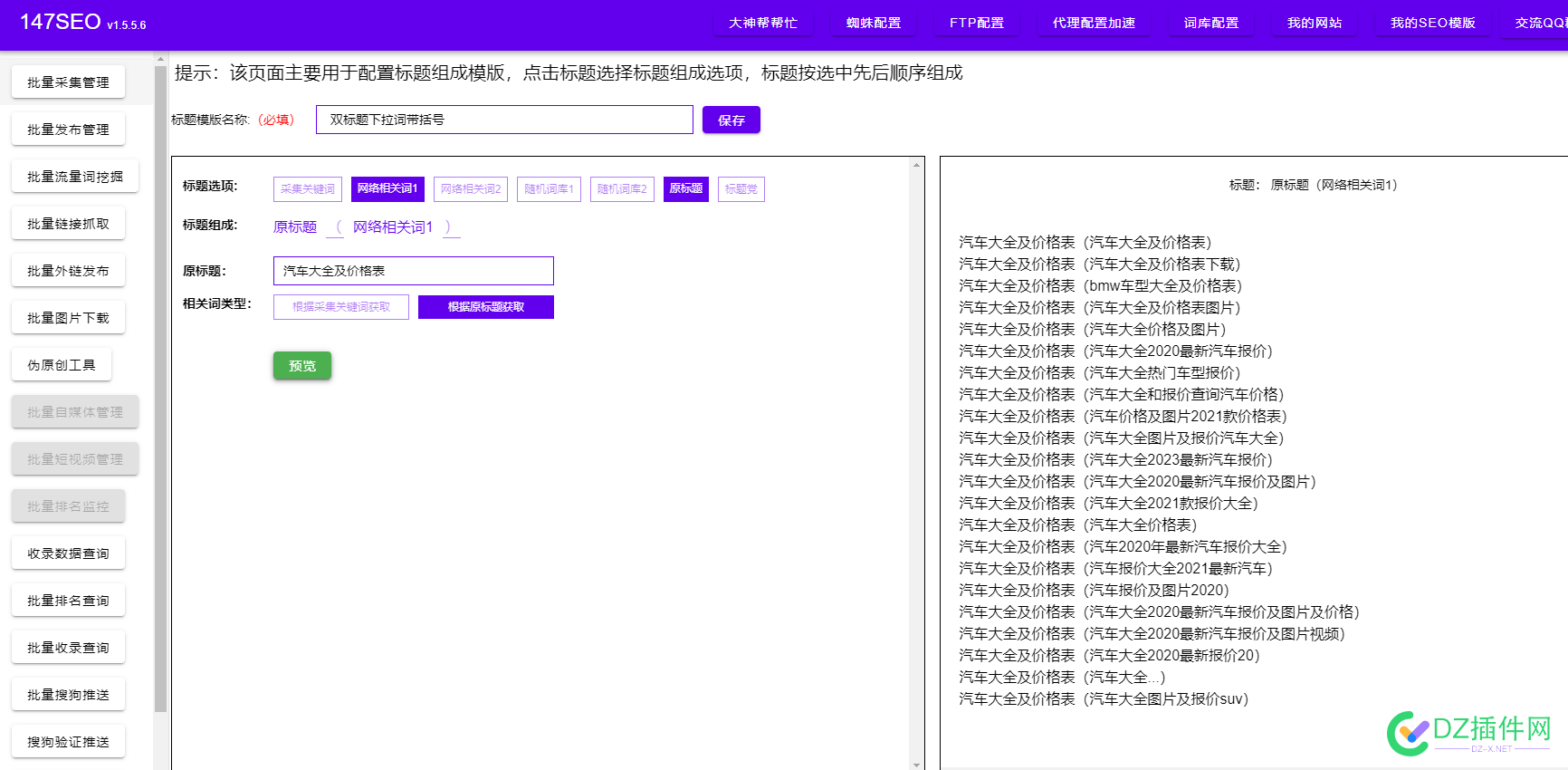The image size is (1568, 770).
Task: Select preview row ending 汽车大全2020最新报价20
Action: pos(1110,656)
